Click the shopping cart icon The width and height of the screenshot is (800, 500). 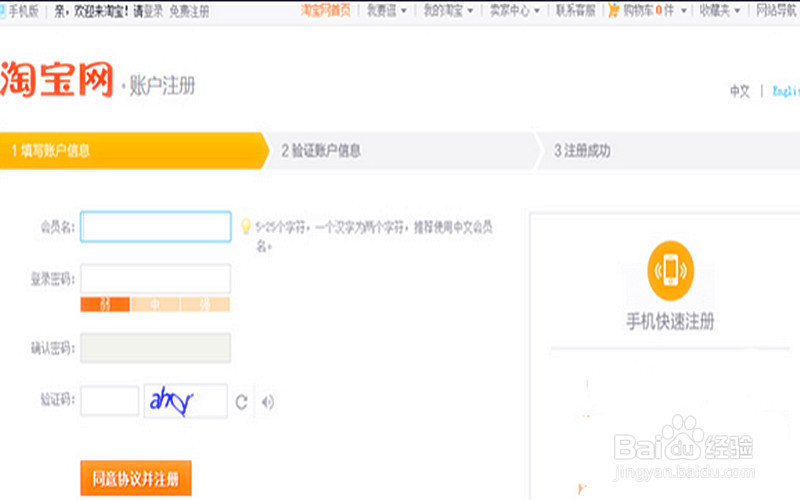click(613, 10)
